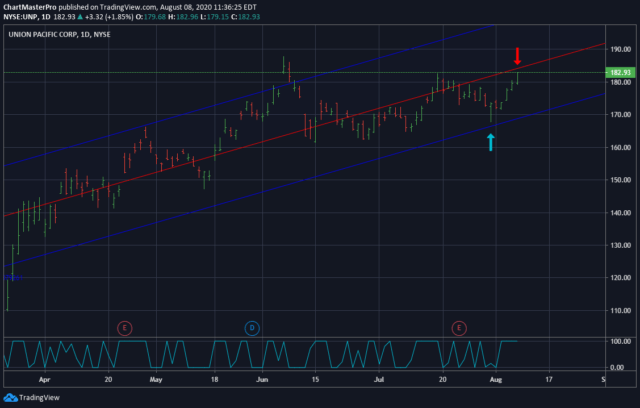Click the NYSE:UNP, 1D symbol text

[x=27, y=17]
